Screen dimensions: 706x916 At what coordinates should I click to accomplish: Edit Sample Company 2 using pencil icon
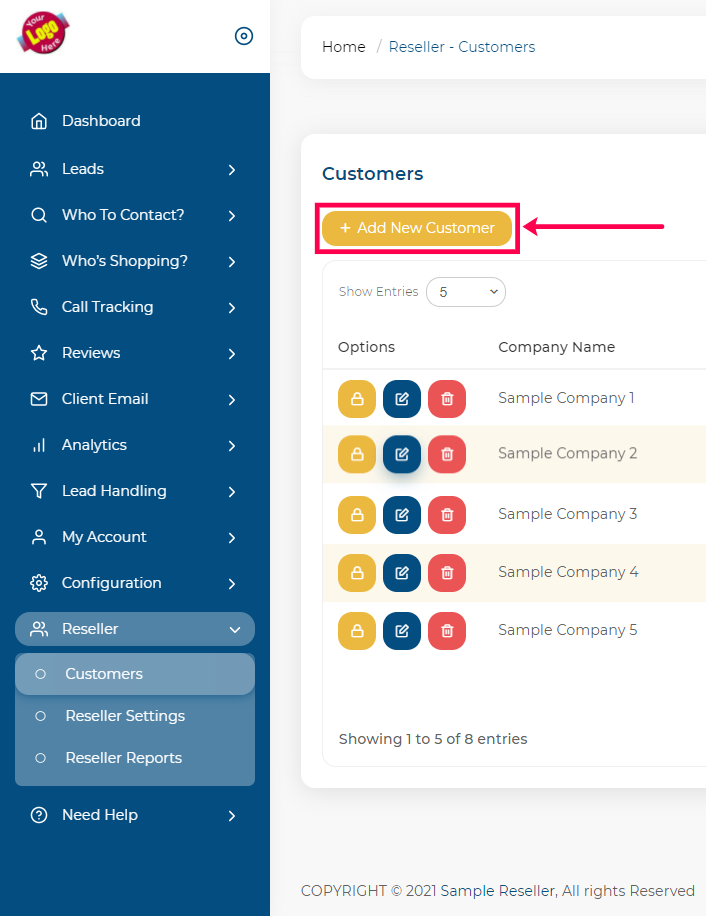point(402,454)
